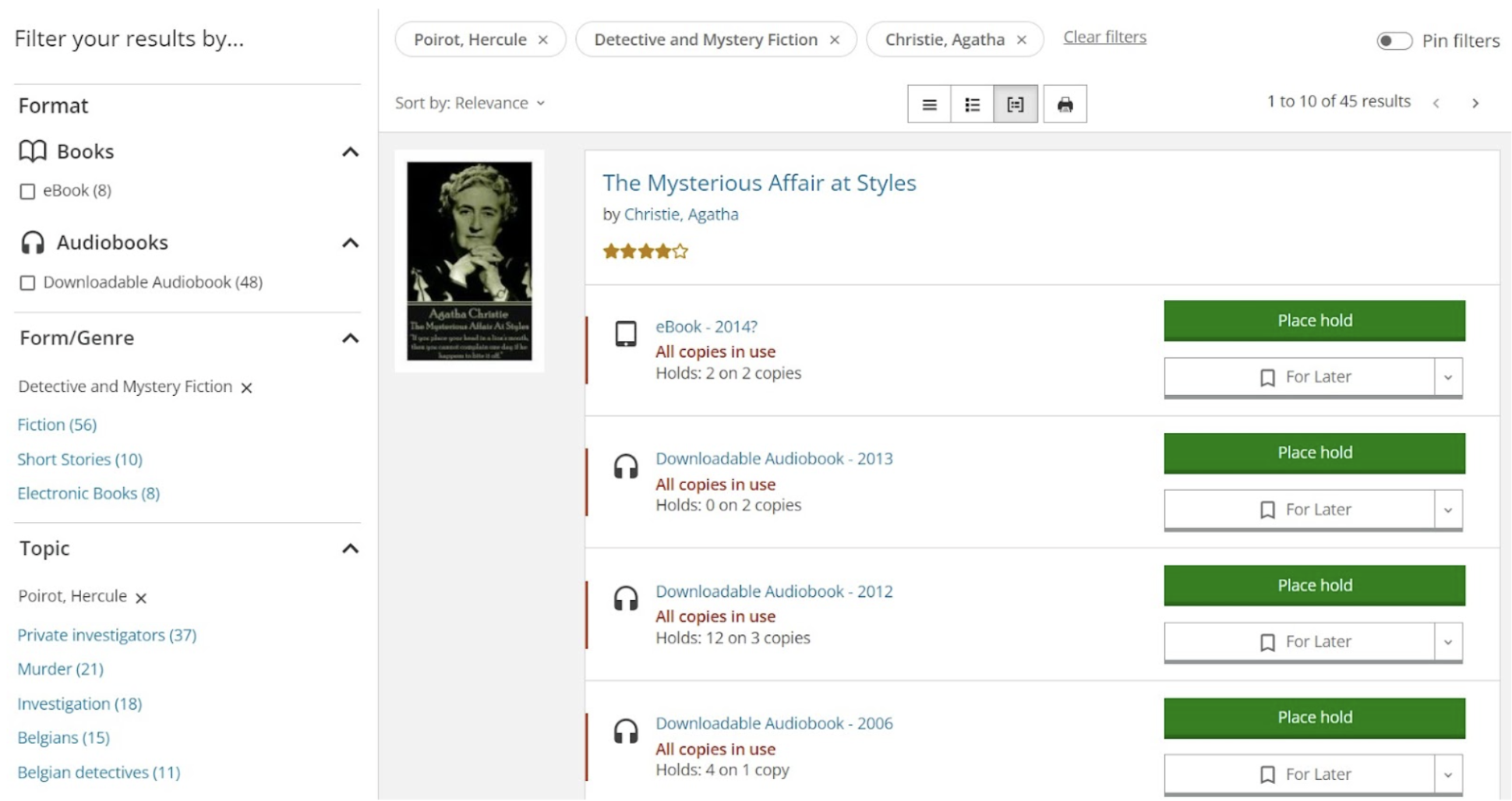Open the For Later dropdown on eBook entry
Viewport: 1512px width, 801px height.
coord(1448,377)
